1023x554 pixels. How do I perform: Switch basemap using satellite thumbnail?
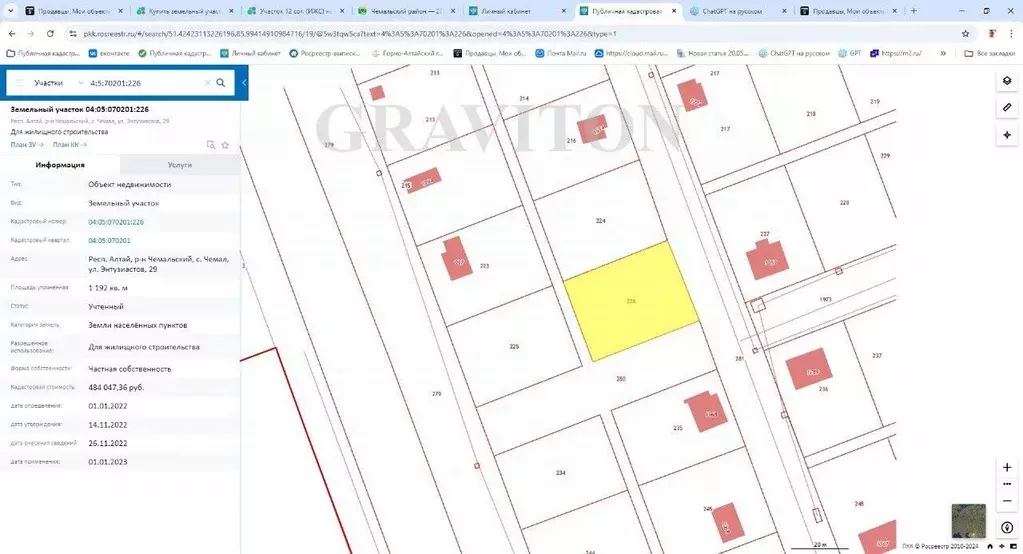pyautogui.click(x=969, y=521)
